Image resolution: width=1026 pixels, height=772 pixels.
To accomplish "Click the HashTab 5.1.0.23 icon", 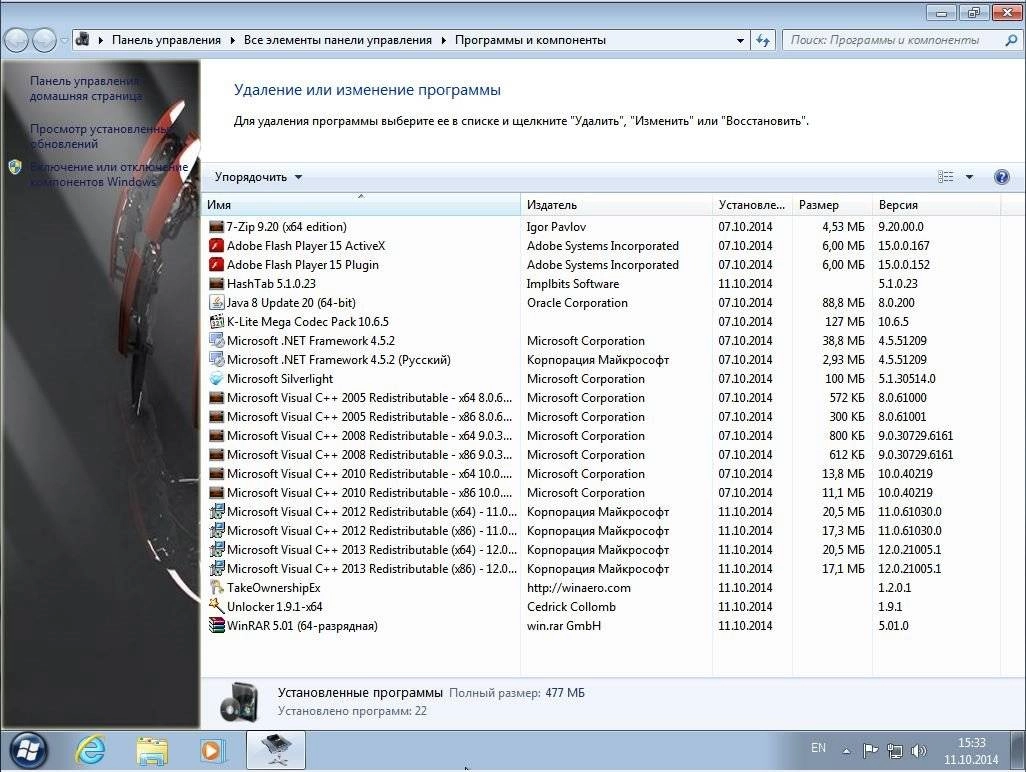I will click(217, 284).
